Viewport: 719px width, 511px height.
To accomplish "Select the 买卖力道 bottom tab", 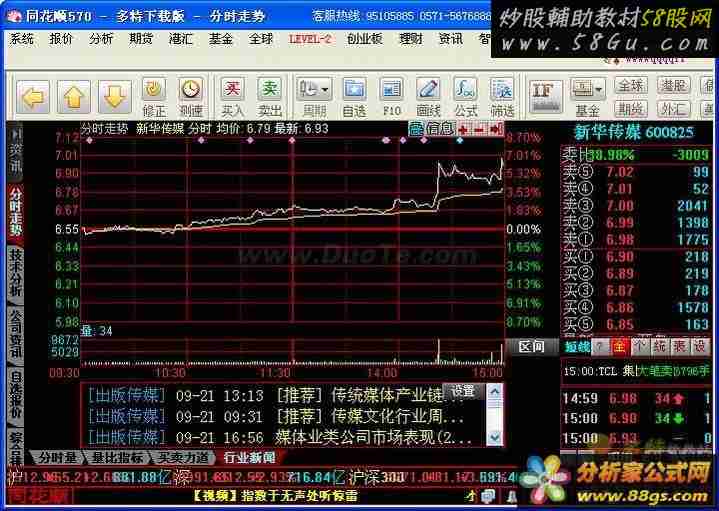I will [x=183, y=457].
